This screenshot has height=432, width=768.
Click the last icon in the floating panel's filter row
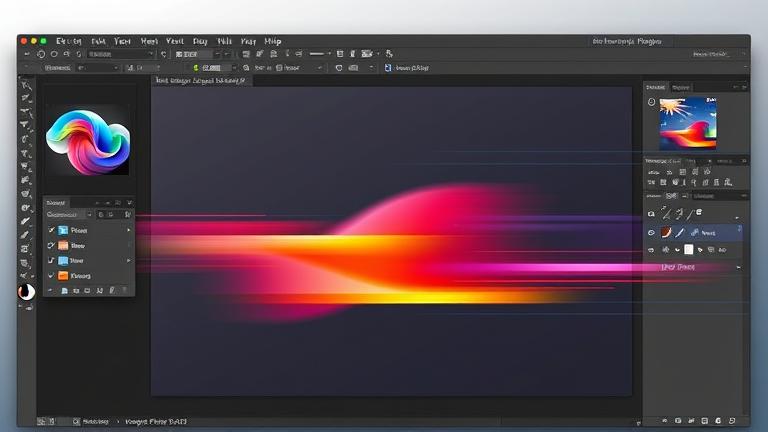pos(127,215)
